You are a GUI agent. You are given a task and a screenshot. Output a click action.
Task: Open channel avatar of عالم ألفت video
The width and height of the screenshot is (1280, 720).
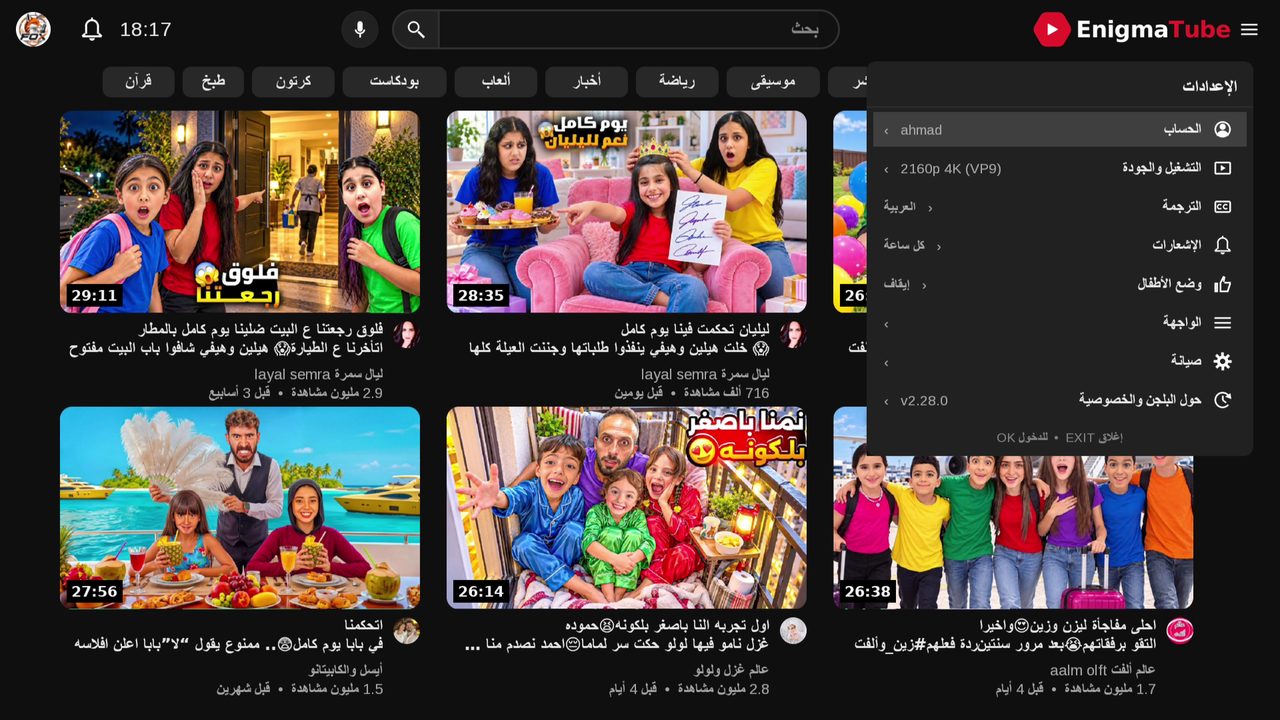[x=1180, y=631]
